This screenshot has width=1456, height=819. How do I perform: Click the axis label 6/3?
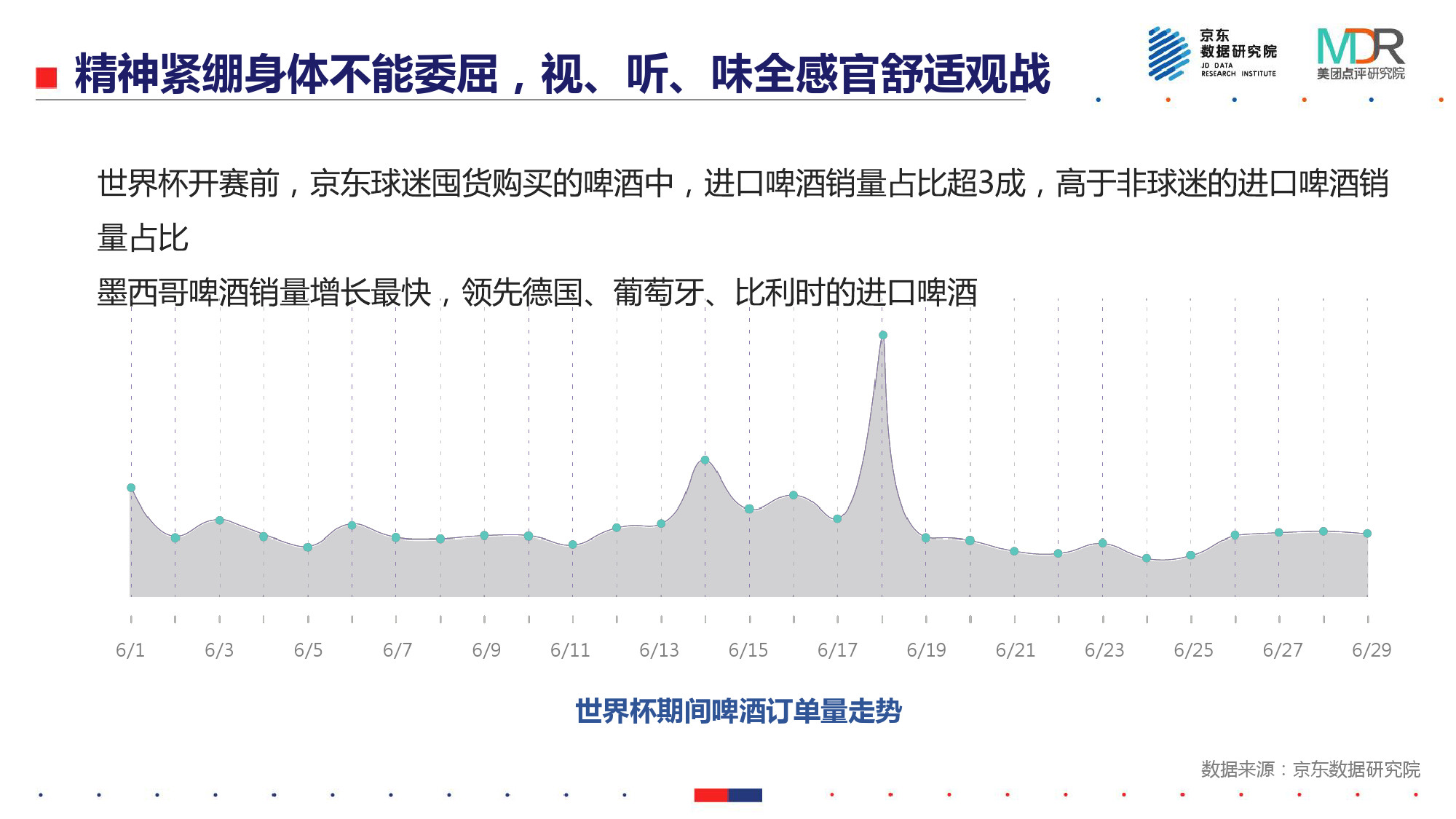click(219, 650)
